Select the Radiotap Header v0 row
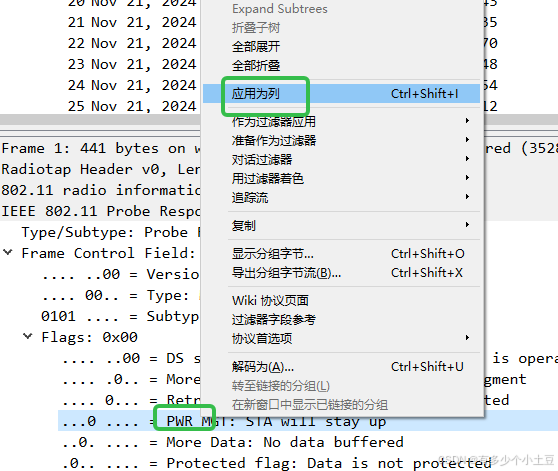Viewport: 558px width, 471px height. [100, 169]
